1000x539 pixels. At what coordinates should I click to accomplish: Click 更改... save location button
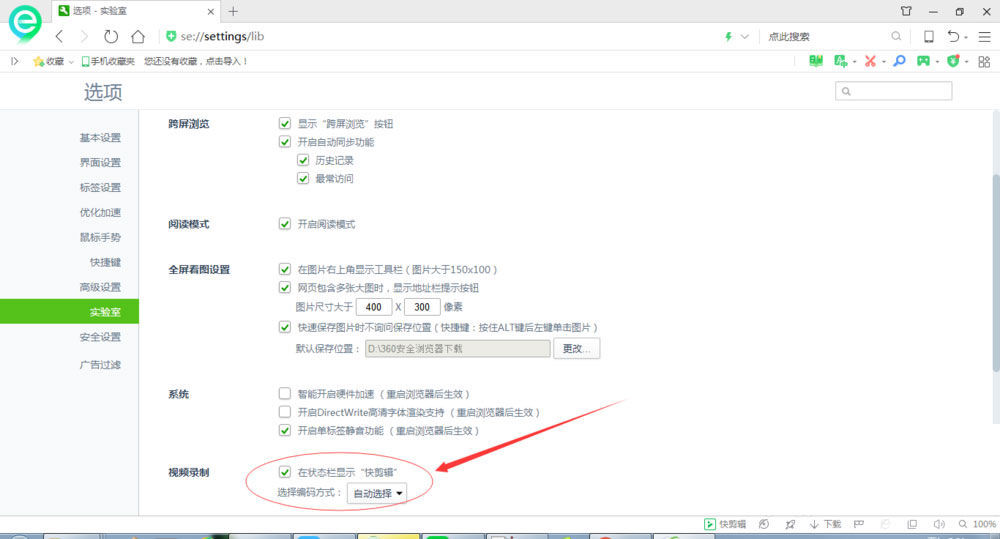pyautogui.click(x=577, y=349)
